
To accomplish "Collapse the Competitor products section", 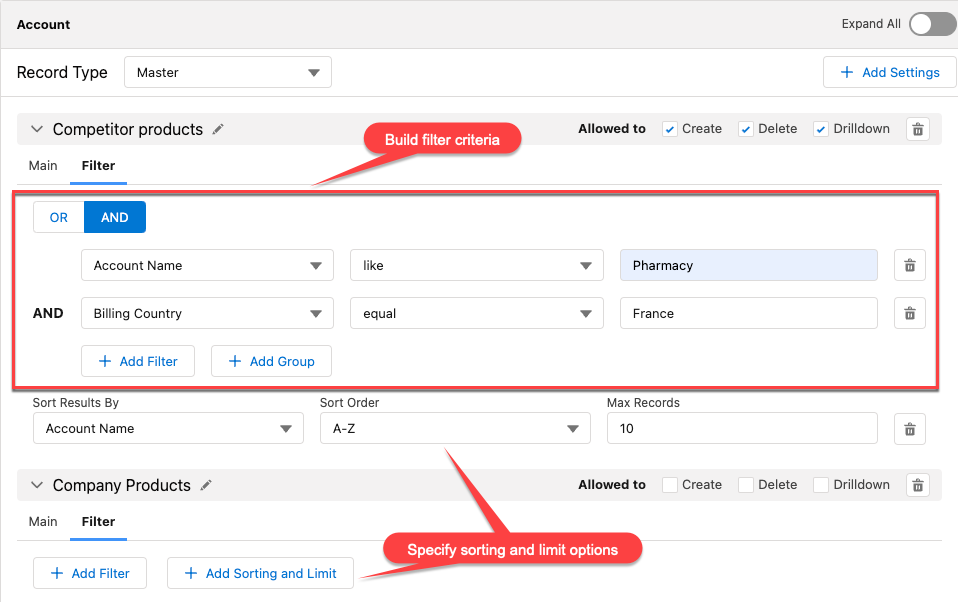I will tap(37, 129).
